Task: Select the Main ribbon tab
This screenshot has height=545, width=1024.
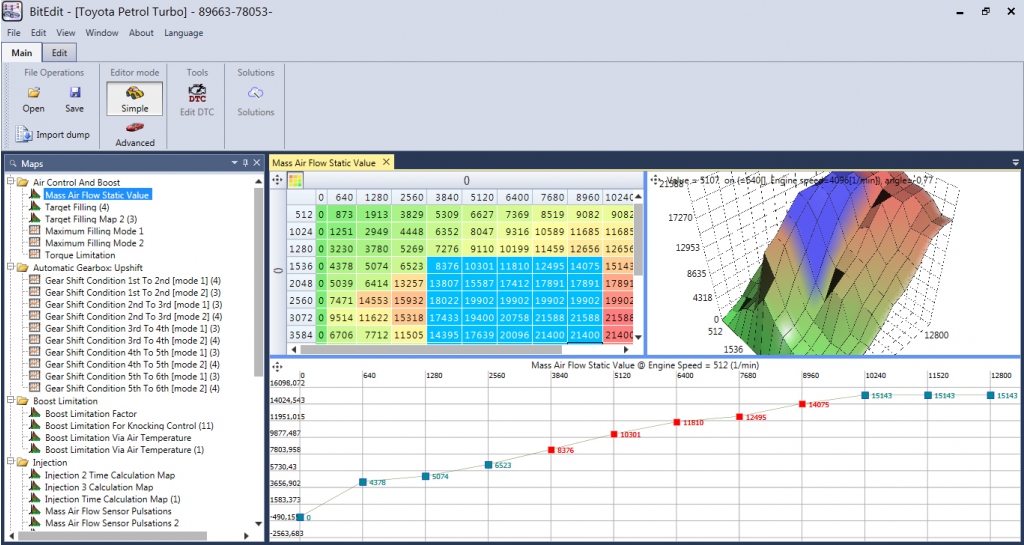Action: coord(22,53)
